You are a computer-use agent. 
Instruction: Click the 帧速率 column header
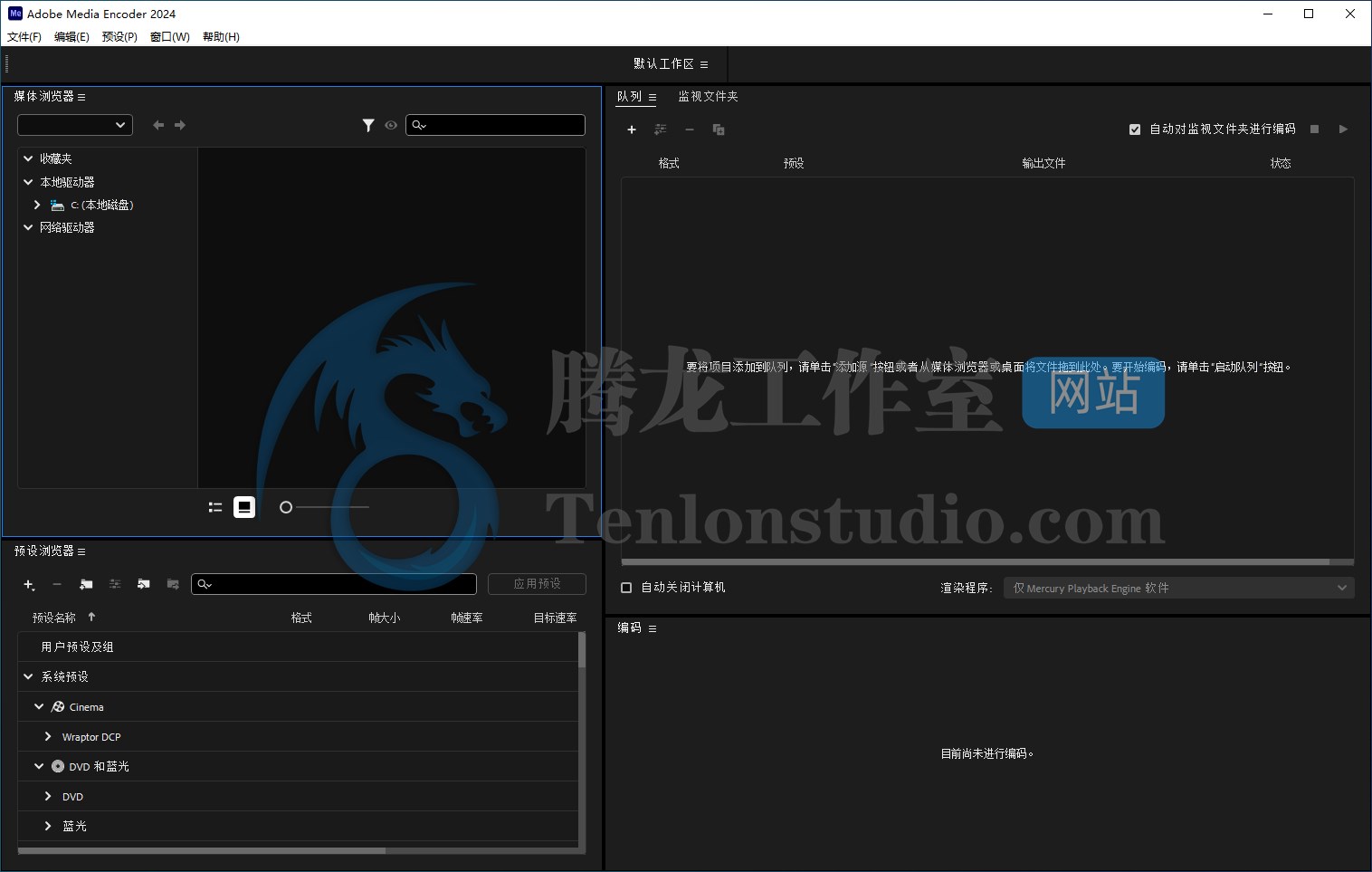[x=467, y=618]
